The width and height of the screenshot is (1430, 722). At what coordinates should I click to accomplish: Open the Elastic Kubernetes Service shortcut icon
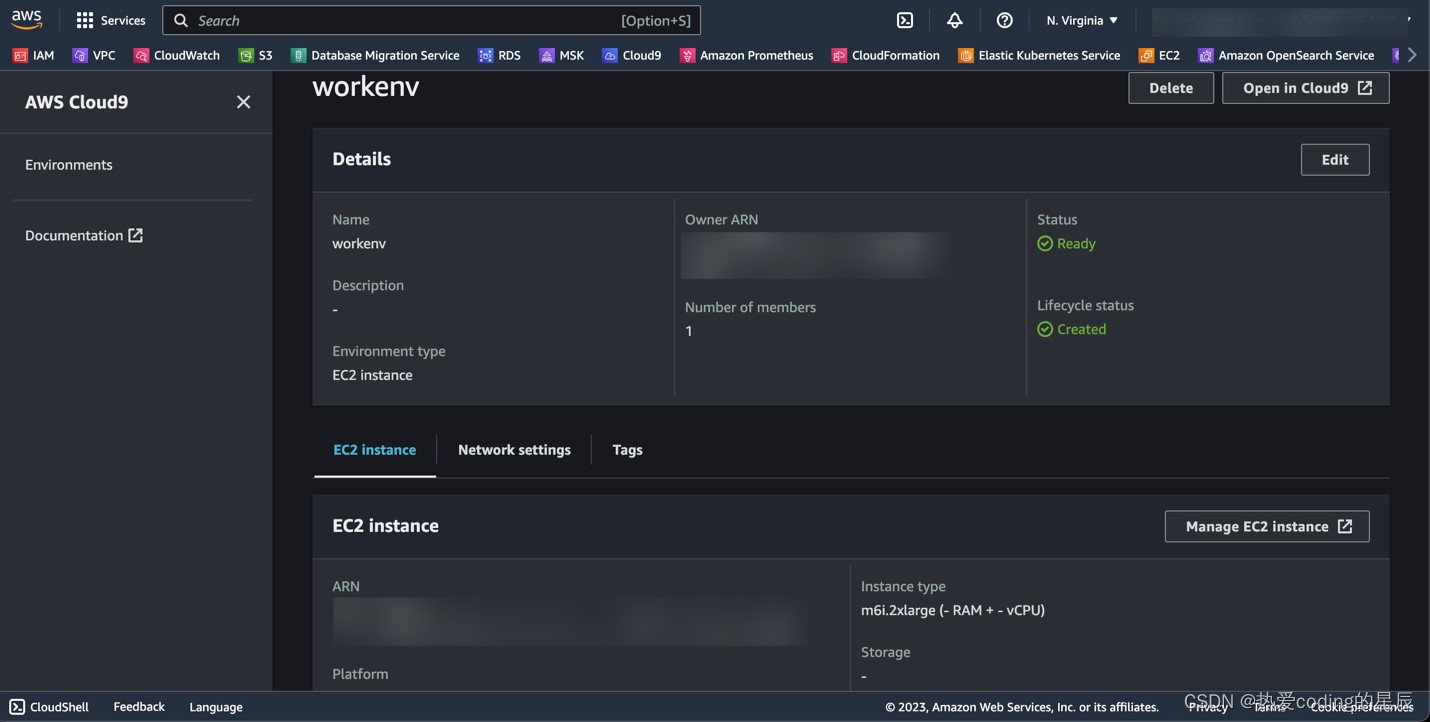[x=966, y=56]
